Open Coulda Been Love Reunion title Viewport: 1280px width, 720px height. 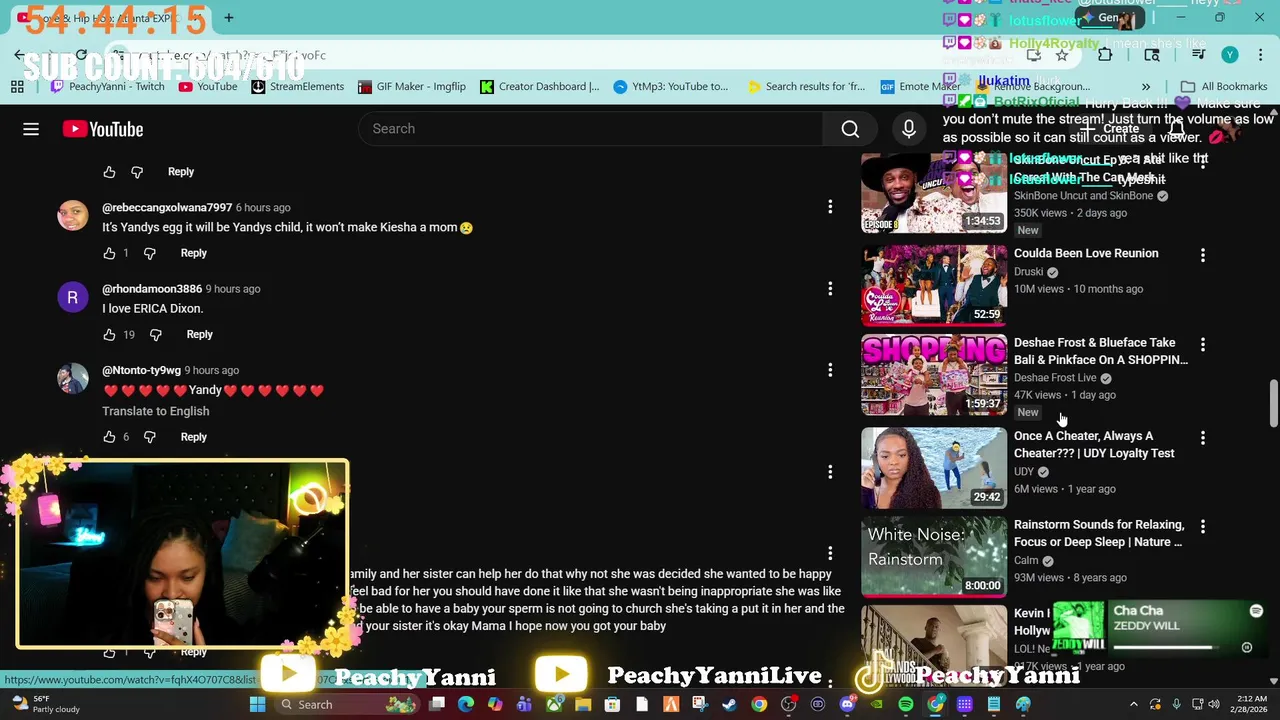[x=1086, y=254]
